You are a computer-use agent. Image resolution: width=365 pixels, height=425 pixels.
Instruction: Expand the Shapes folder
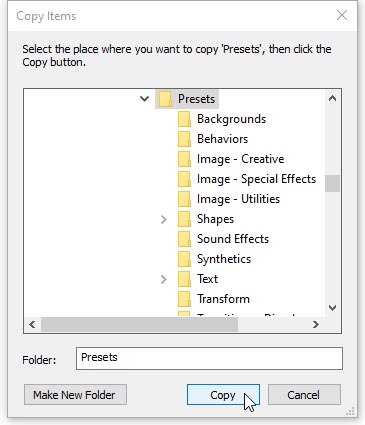tap(163, 219)
